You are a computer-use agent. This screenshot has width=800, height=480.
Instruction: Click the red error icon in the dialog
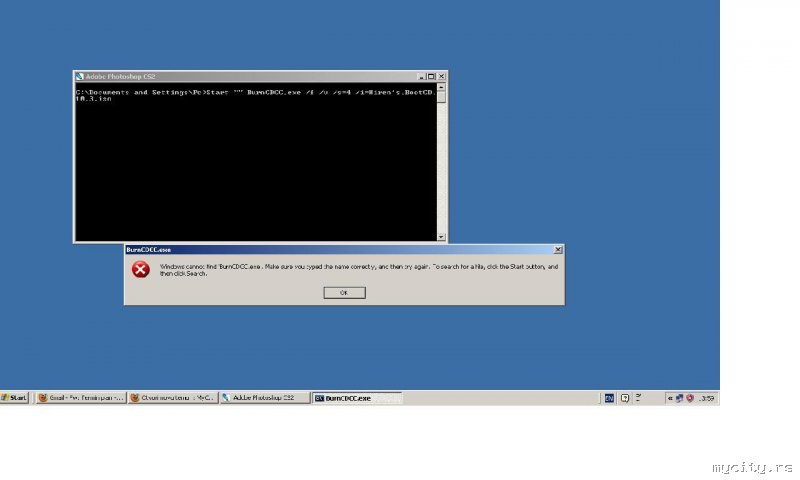pos(140,269)
